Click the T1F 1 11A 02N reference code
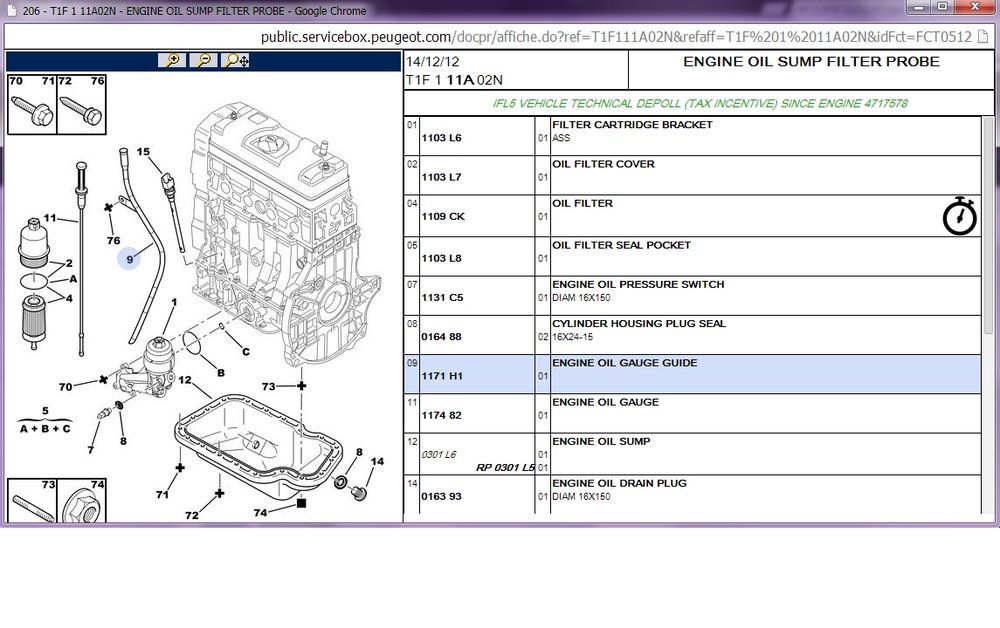1000x628 pixels. [454, 80]
